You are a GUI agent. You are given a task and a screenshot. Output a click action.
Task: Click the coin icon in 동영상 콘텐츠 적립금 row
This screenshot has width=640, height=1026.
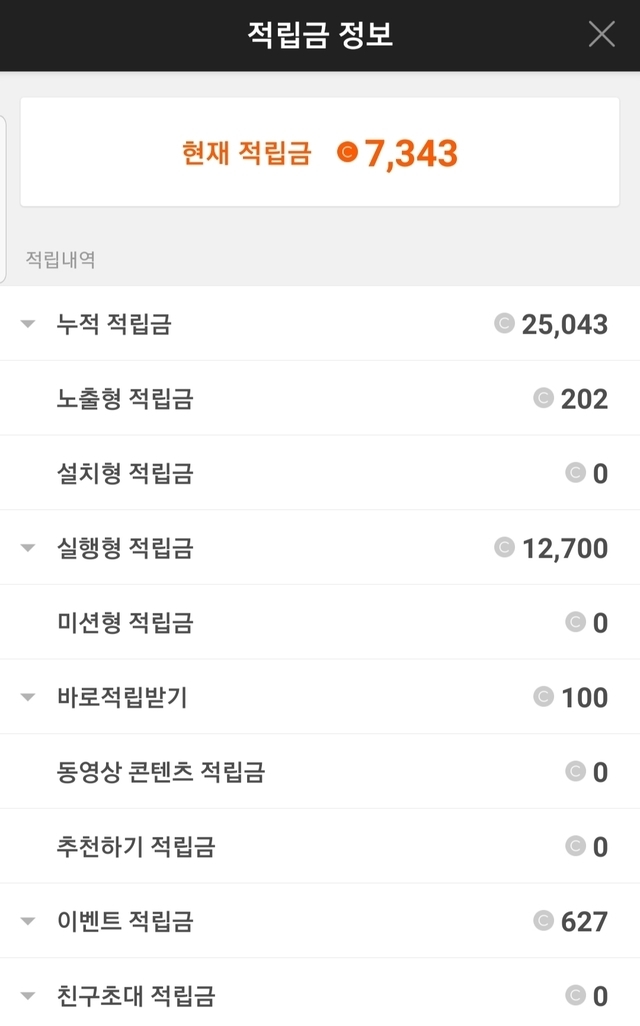click(x=575, y=771)
